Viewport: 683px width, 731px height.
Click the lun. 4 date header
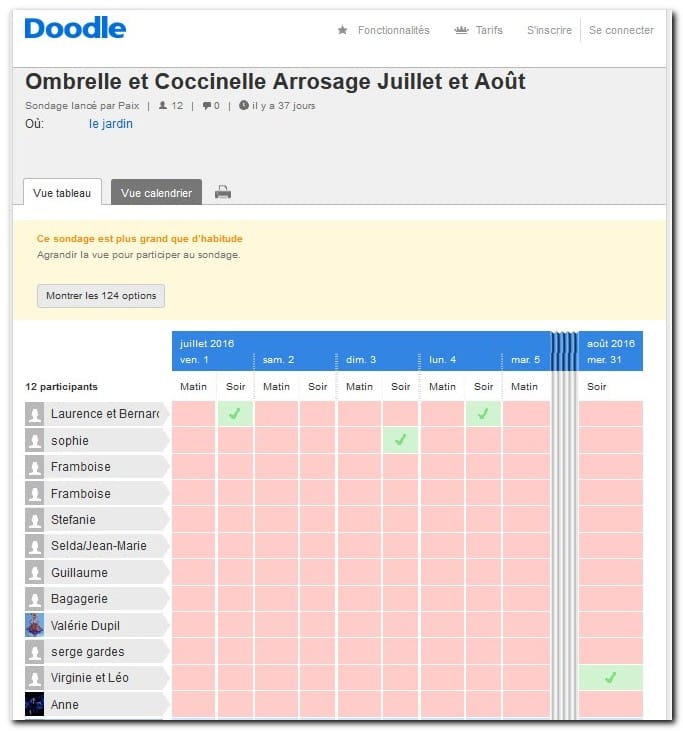tap(442, 360)
